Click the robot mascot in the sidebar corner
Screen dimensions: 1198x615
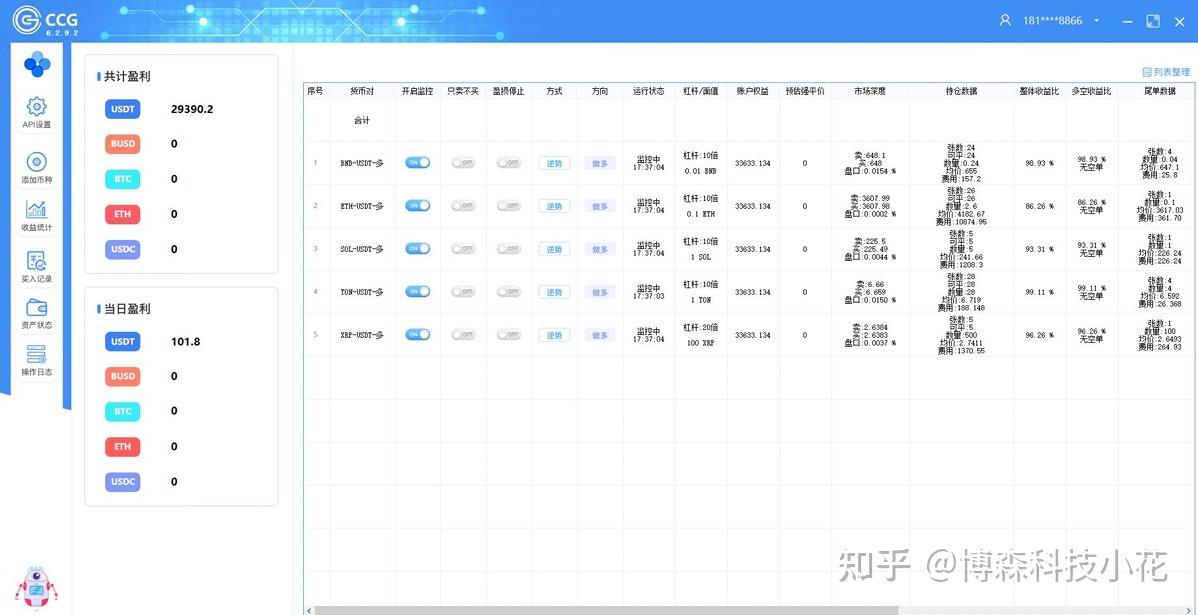click(x=37, y=586)
